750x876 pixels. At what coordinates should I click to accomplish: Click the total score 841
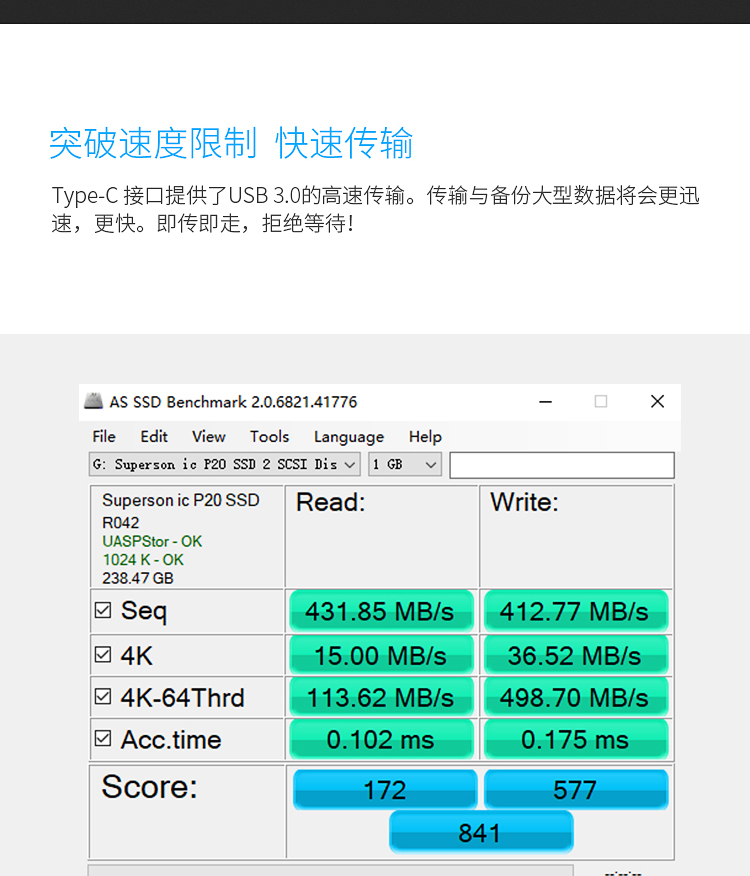(x=481, y=832)
